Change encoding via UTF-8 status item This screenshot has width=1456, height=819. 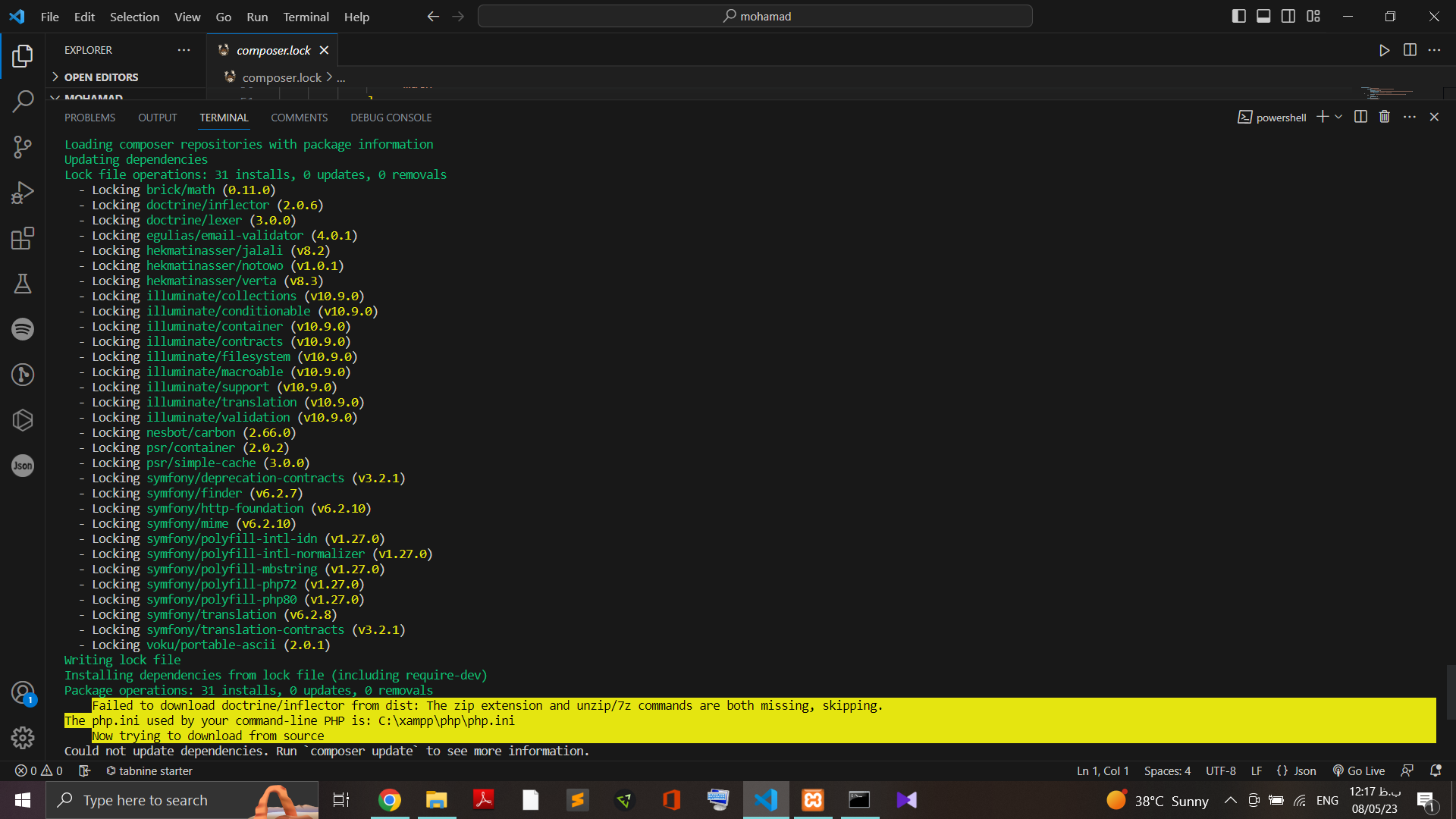pos(1221,770)
